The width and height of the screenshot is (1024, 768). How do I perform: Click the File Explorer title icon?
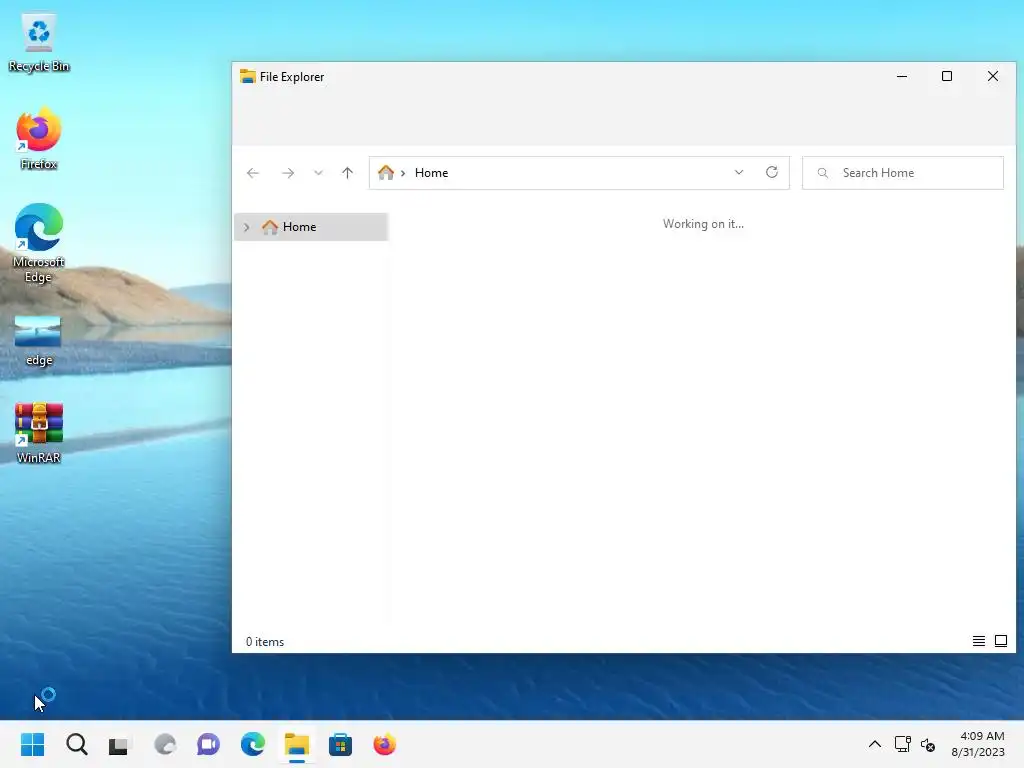[x=248, y=76]
